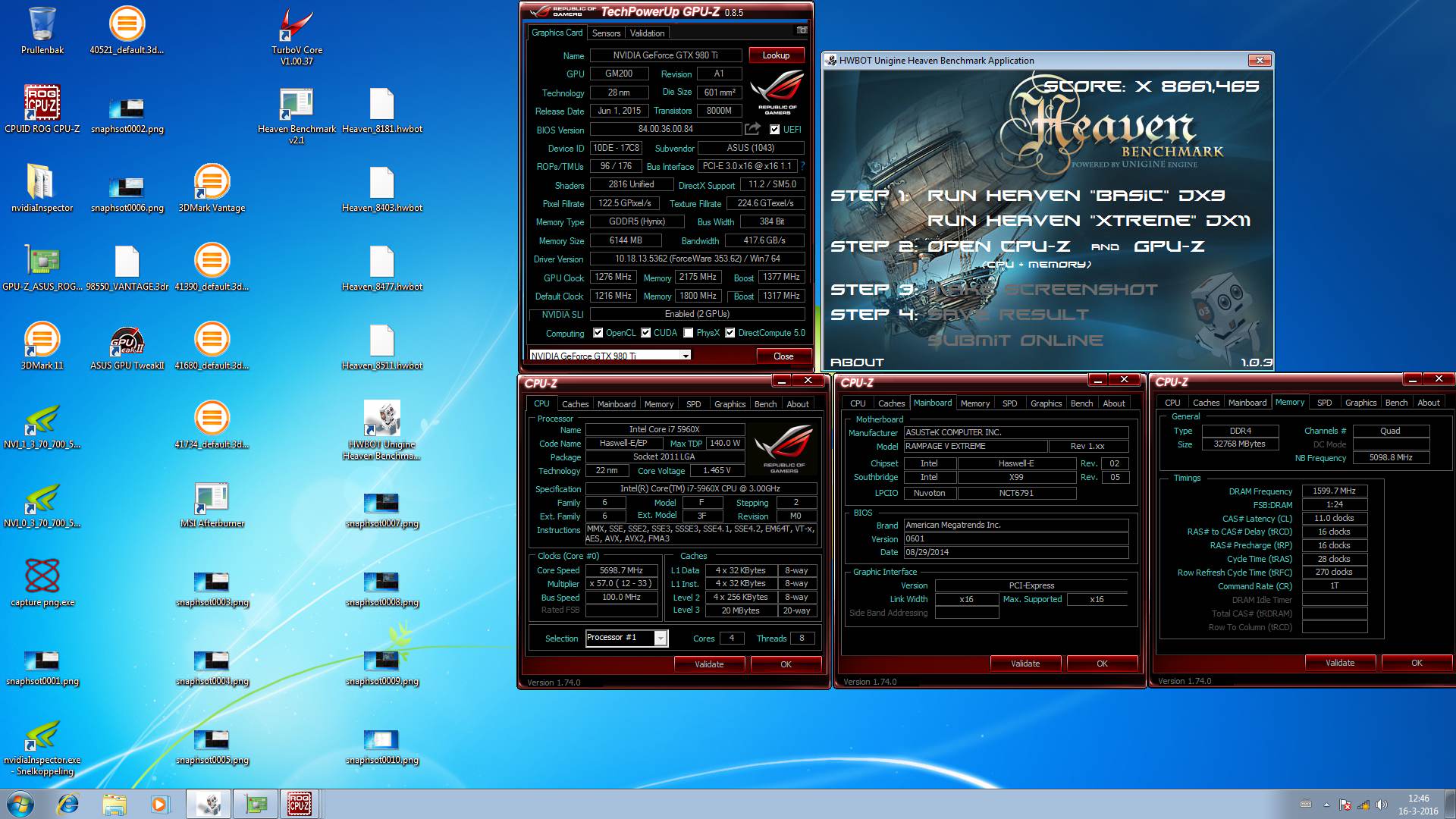Image resolution: width=1456 pixels, height=819 pixels.
Task: Click Validate in Memory CPU-Z window
Action: click(x=1340, y=663)
